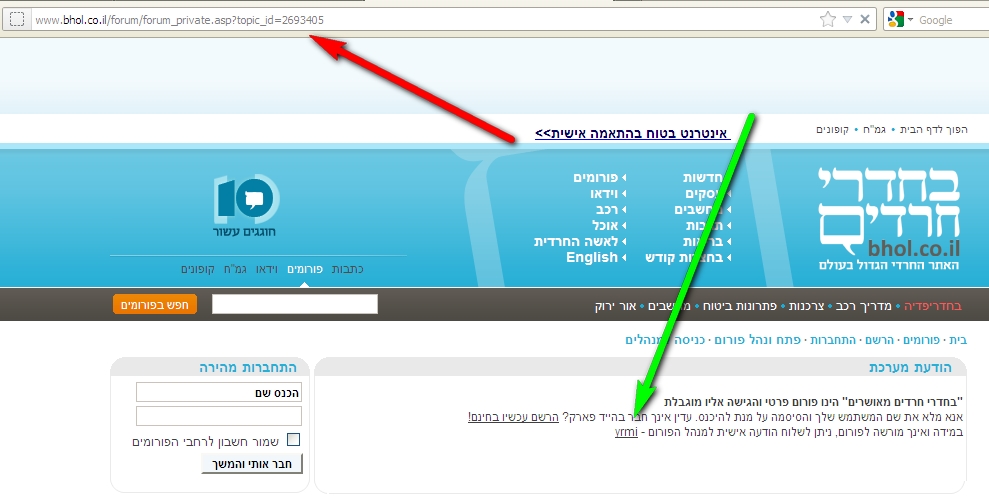Click the 'חבר אותי והמשך' login button
The width and height of the screenshot is (989, 504).
coord(251,464)
